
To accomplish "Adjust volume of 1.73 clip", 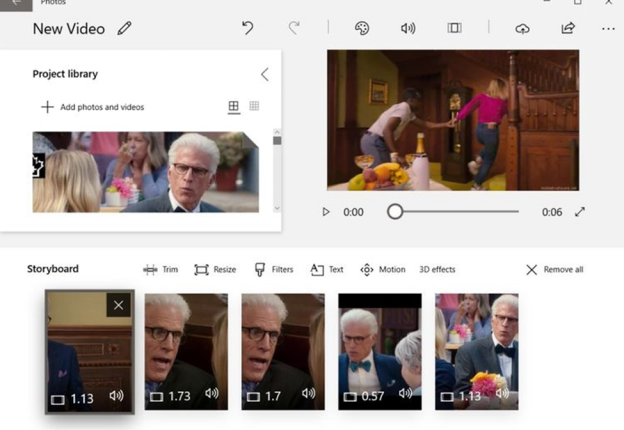I will [x=212, y=393].
